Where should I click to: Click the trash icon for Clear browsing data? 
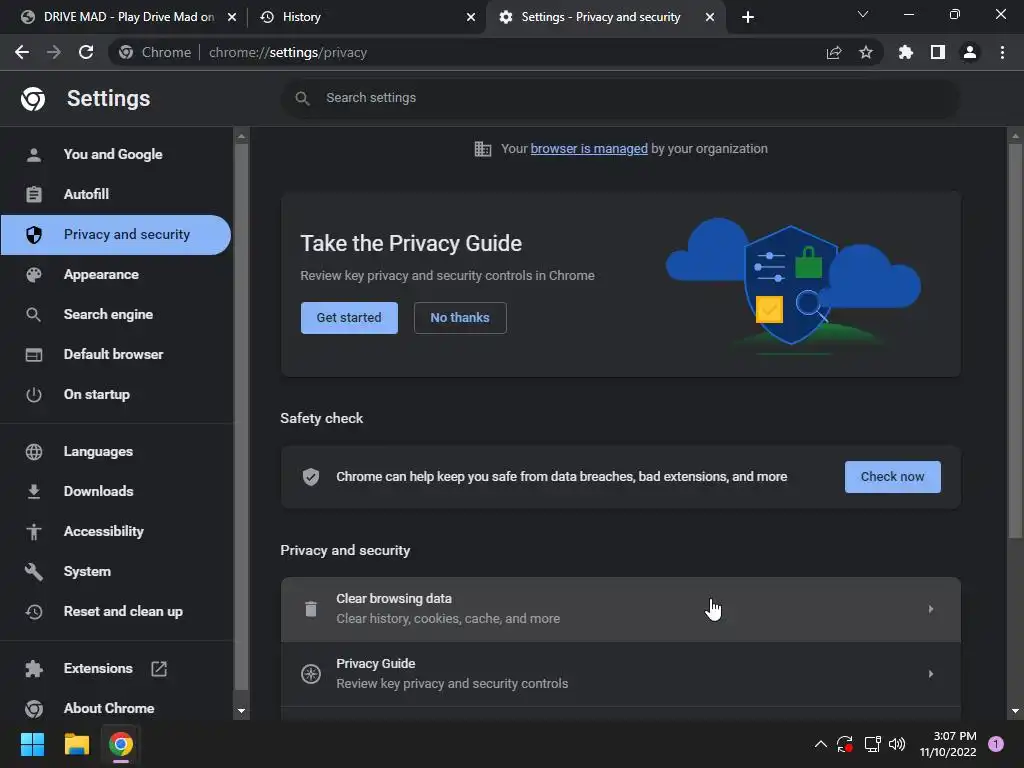tap(311, 609)
